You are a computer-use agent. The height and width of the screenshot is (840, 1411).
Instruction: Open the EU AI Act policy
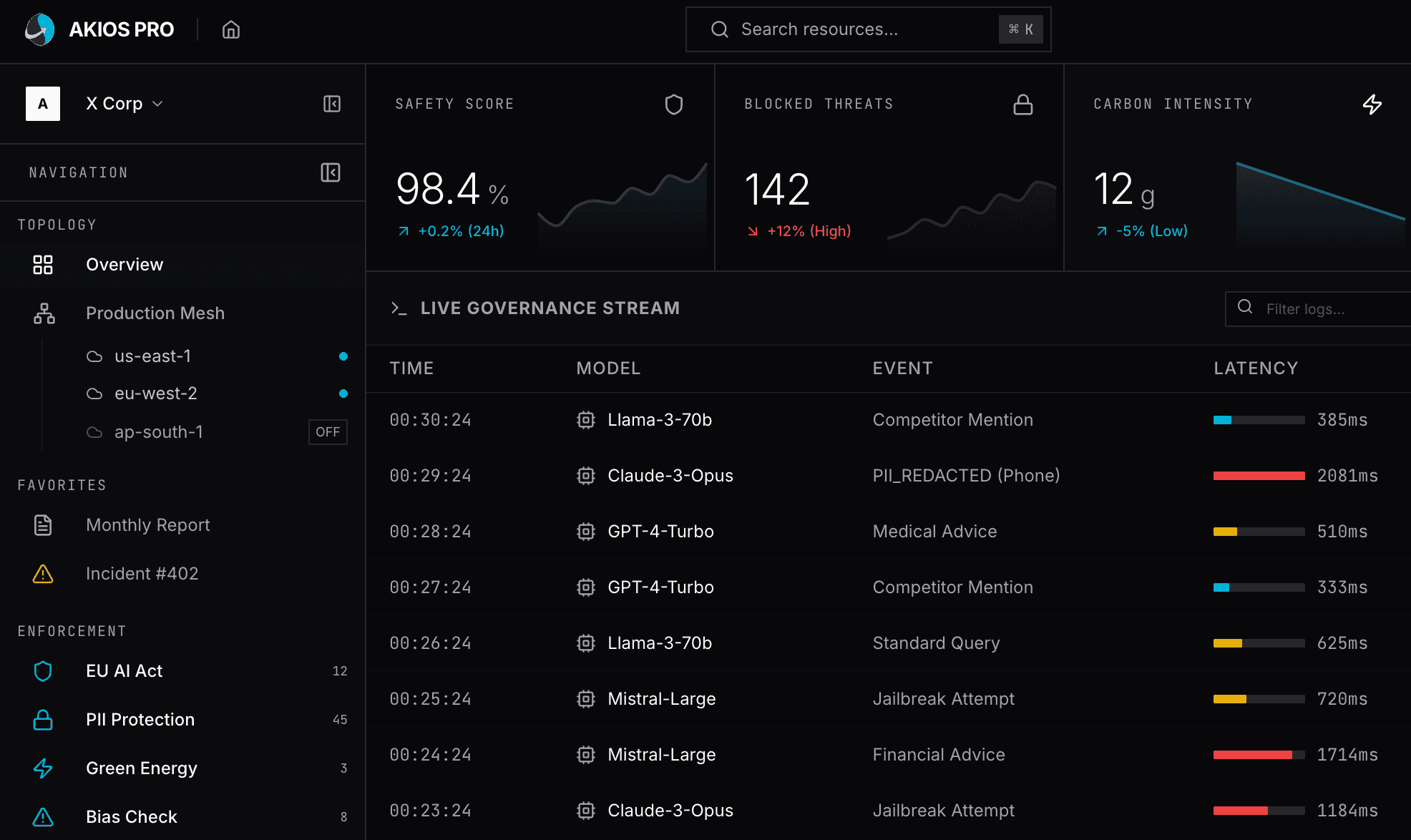[125, 671]
